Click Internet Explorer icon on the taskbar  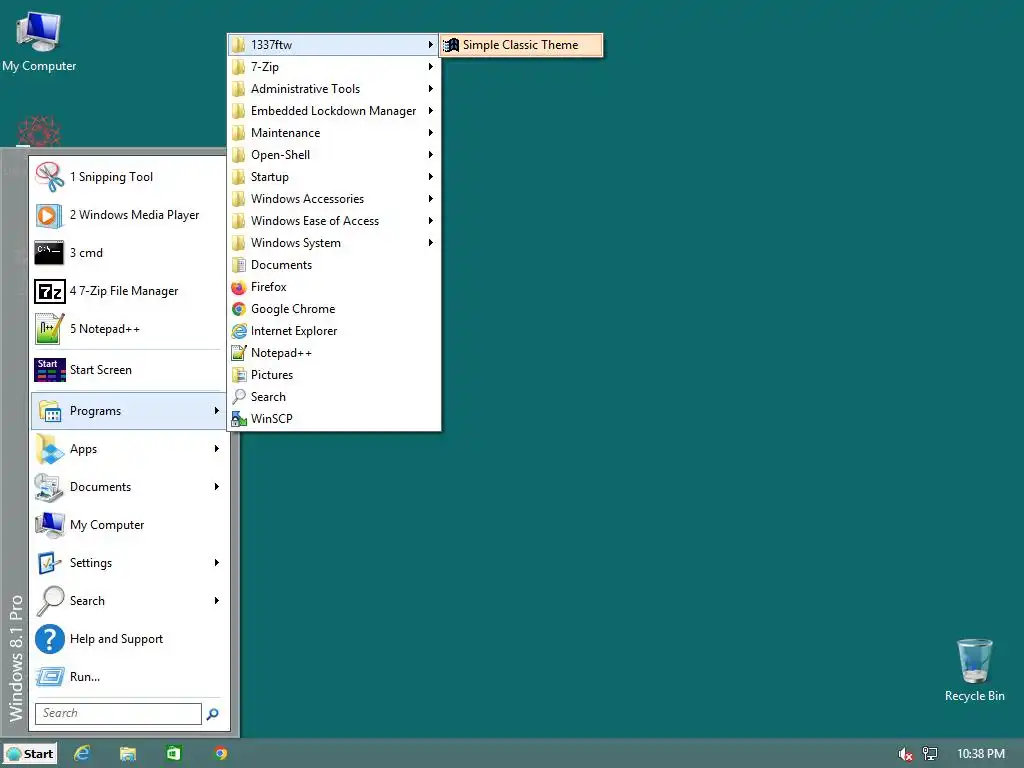click(82, 754)
